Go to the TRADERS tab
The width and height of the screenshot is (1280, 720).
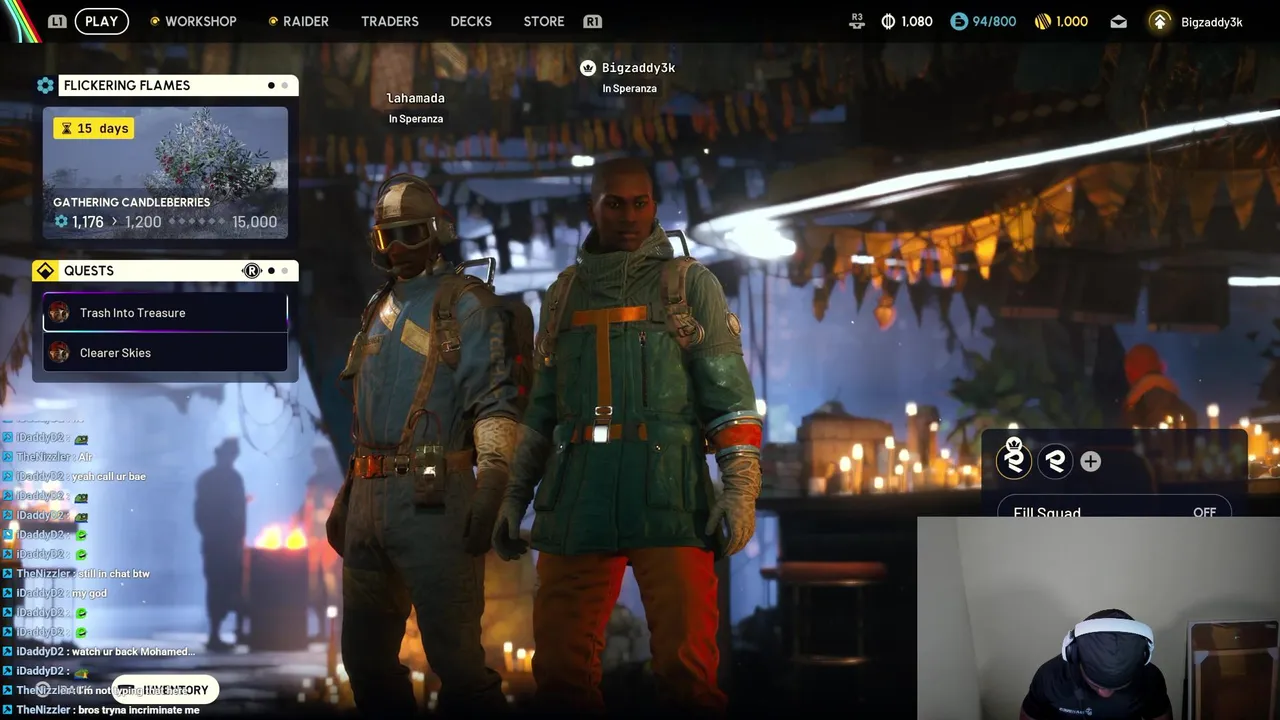tap(390, 21)
